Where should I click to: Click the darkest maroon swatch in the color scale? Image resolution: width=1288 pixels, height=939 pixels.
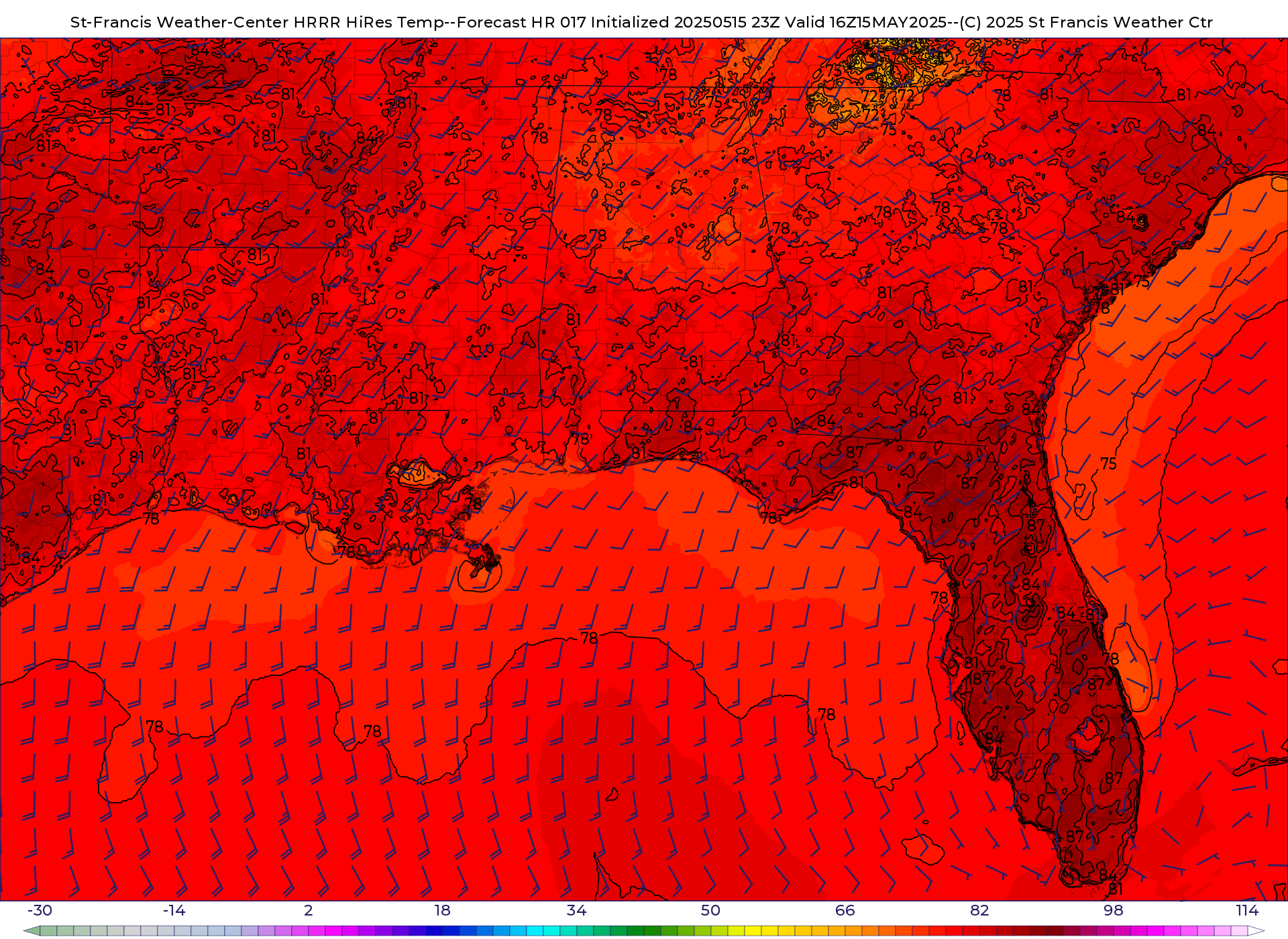(x=1055, y=931)
